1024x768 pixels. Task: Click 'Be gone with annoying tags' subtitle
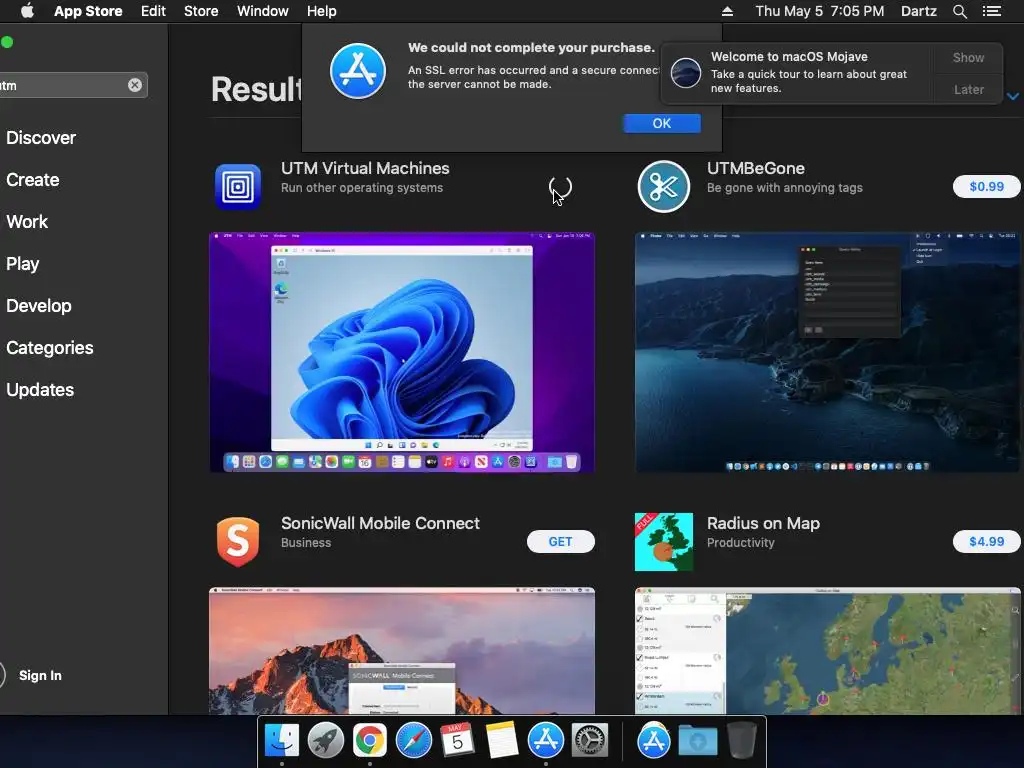[x=784, y=188]
